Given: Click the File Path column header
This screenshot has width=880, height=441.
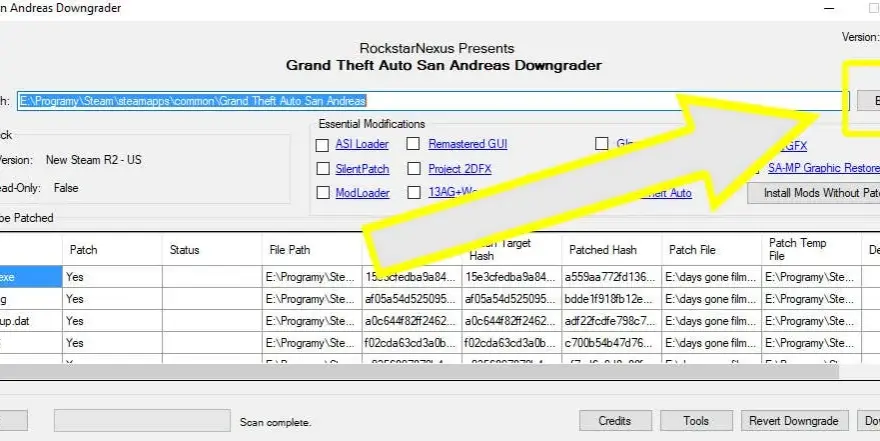Looking at the screenshot, I should click(312, 250).
